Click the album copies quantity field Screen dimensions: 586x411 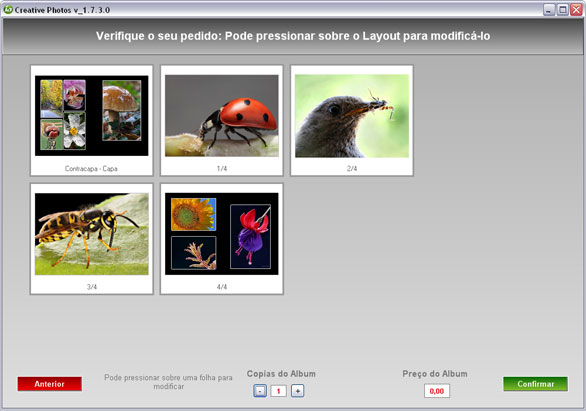pyautogui.click(x=278, y=391)
